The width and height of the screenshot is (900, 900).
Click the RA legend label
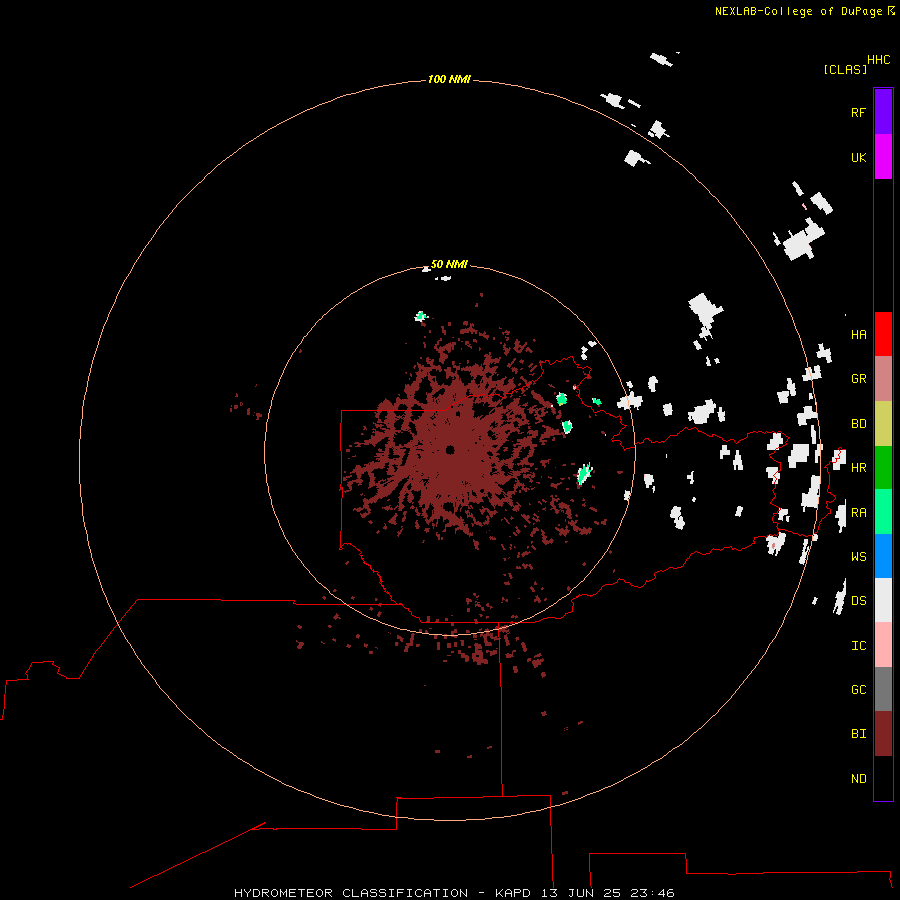858,512
